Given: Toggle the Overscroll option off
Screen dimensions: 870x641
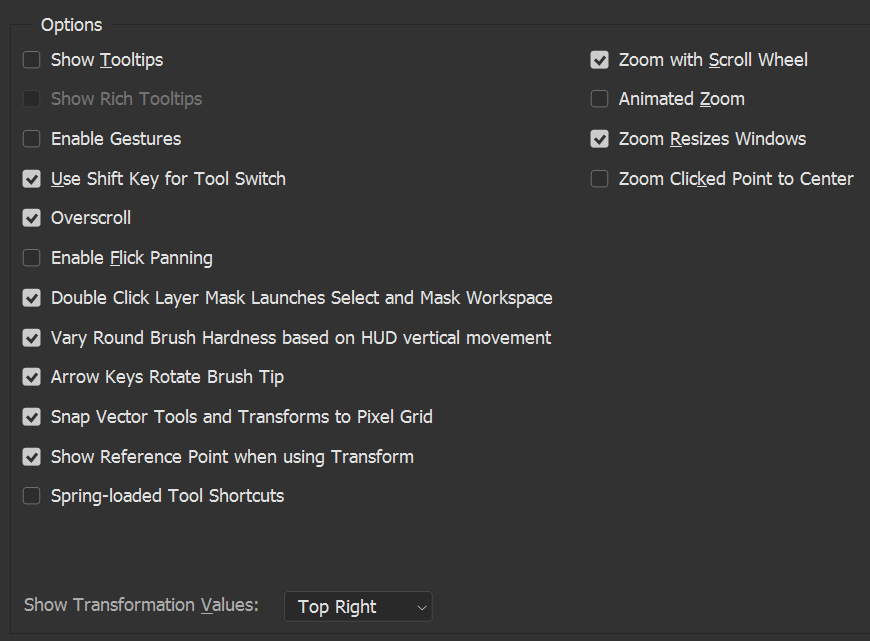Looking at the screenshot, I should pyautogui.click(x=31, y=218).
